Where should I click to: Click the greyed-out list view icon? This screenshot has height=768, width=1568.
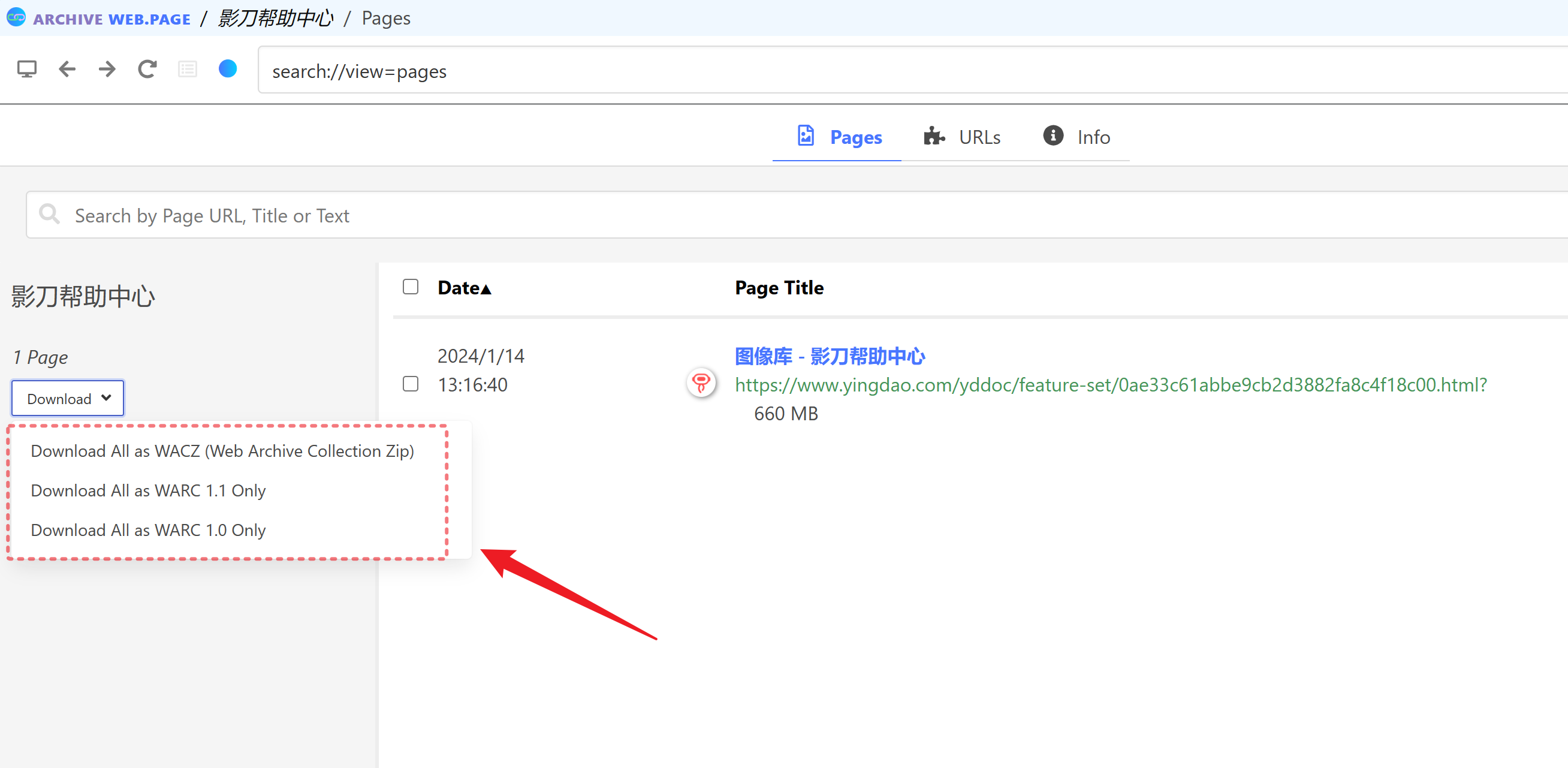(x=188, y=70)
